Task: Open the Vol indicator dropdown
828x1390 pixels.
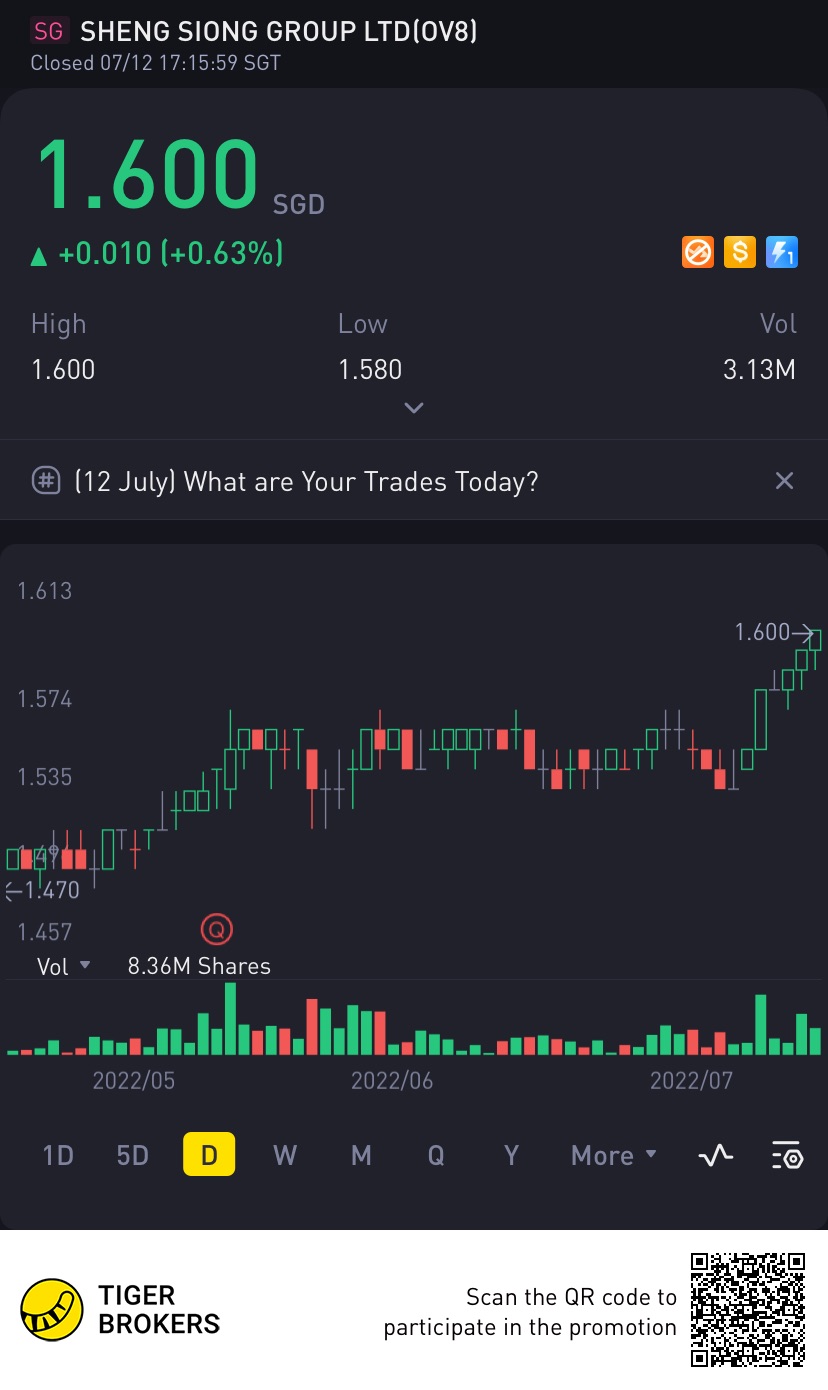Action: pos(64,966)
